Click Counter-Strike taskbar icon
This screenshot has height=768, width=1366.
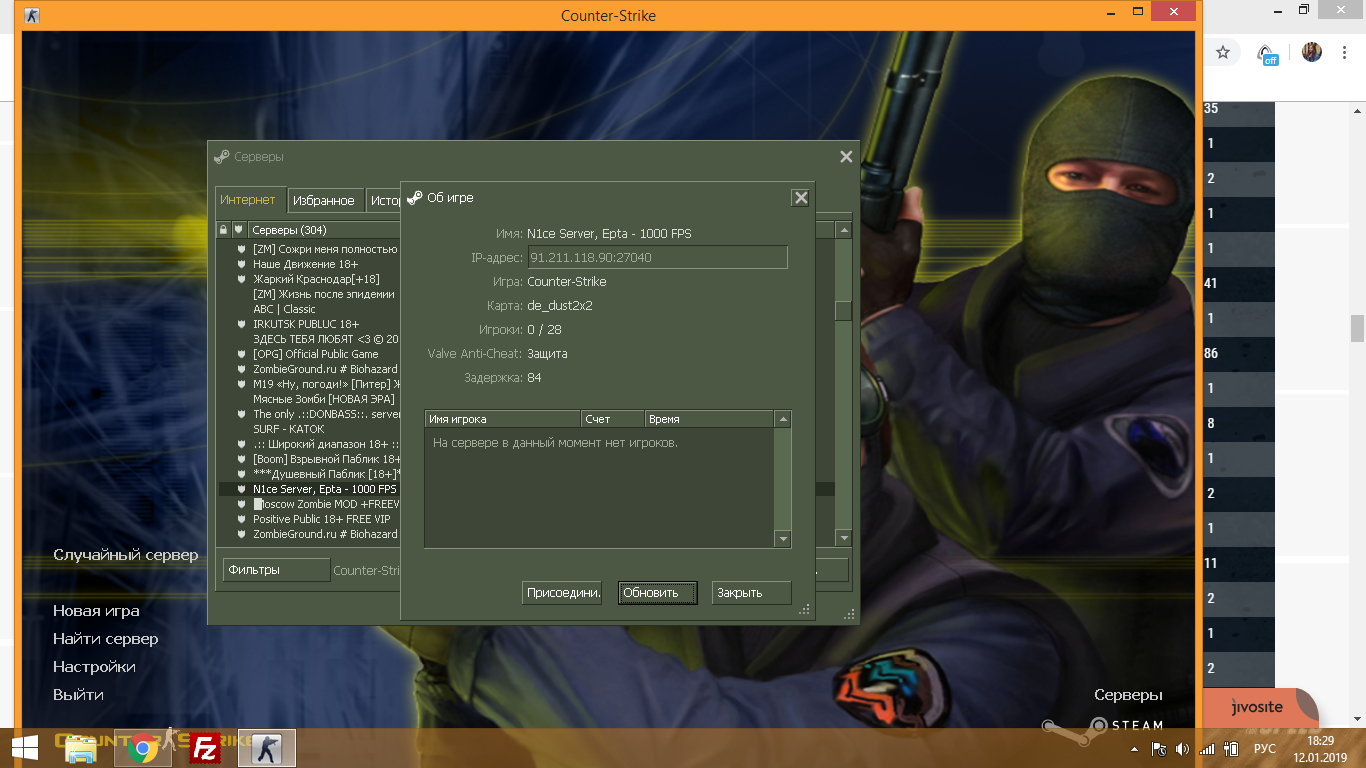266,748
